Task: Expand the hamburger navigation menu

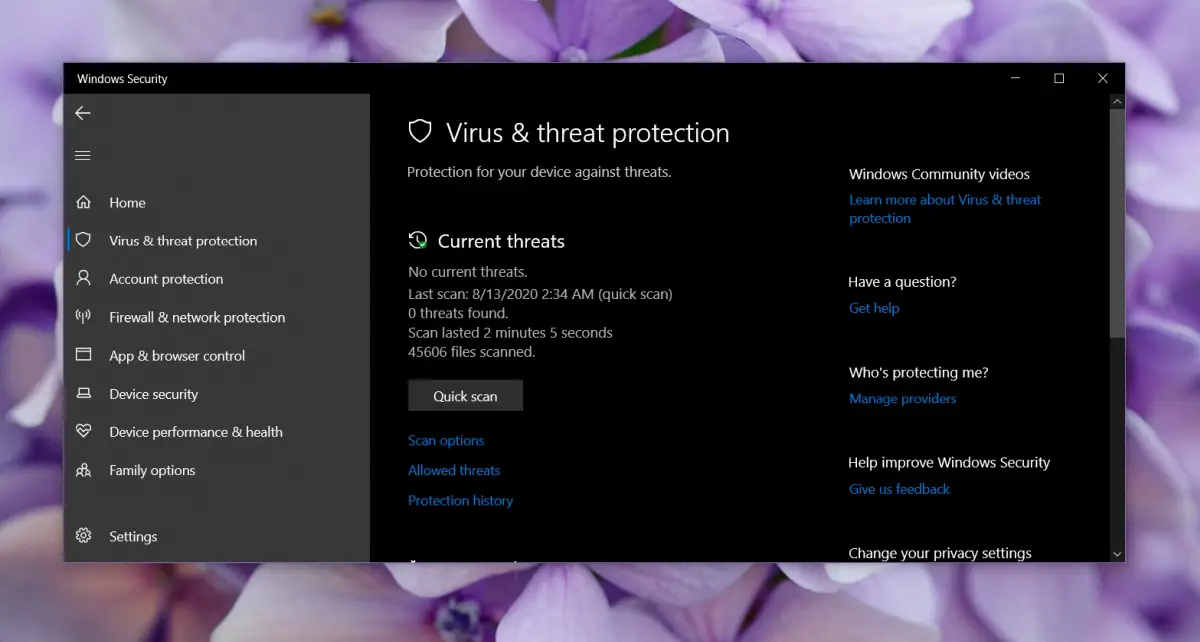Action: (x=83, y=155)
